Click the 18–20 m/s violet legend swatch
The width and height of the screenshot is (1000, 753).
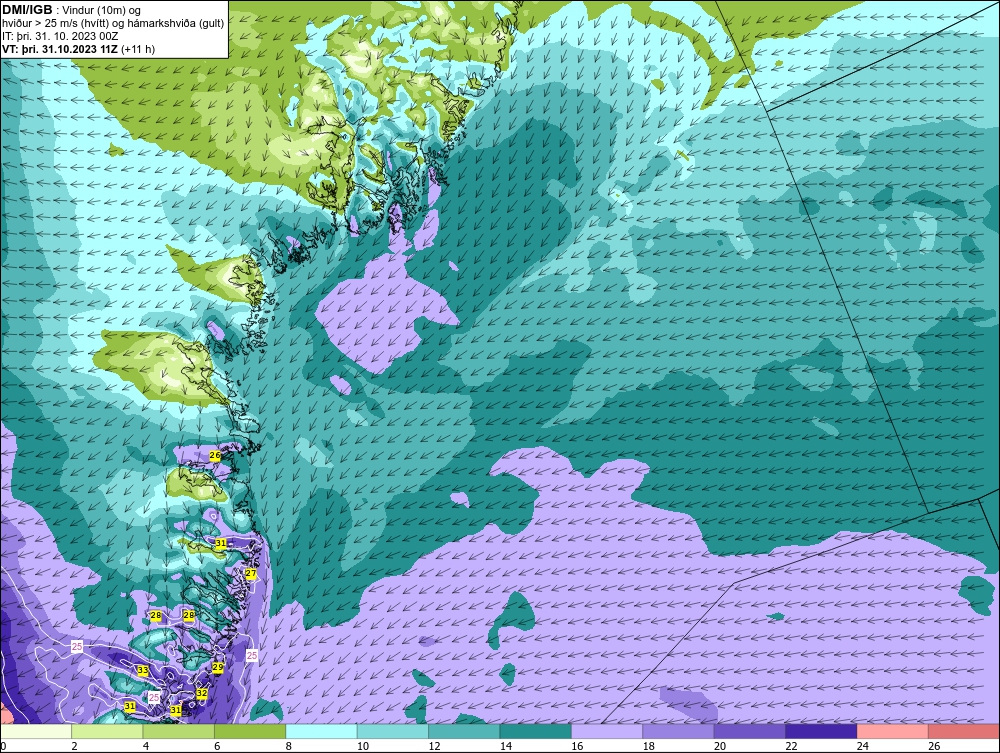coord(679,731)
